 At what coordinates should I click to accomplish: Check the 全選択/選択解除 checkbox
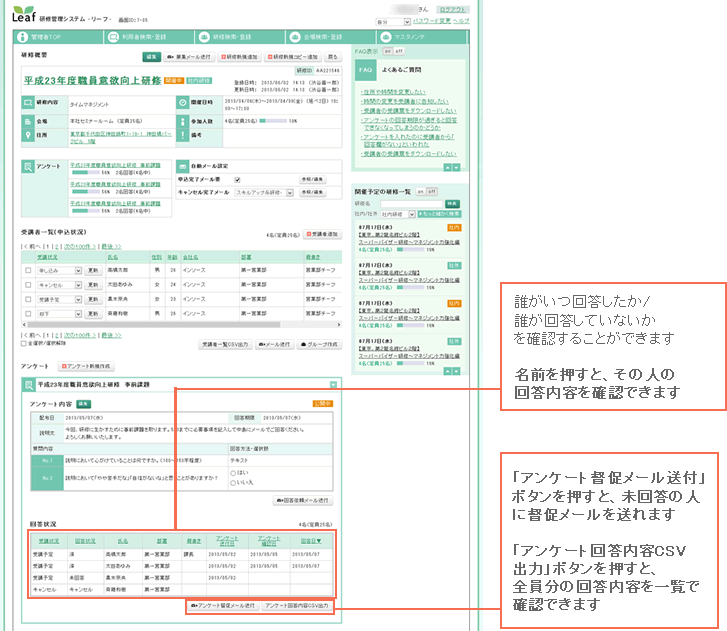(24, 344)
